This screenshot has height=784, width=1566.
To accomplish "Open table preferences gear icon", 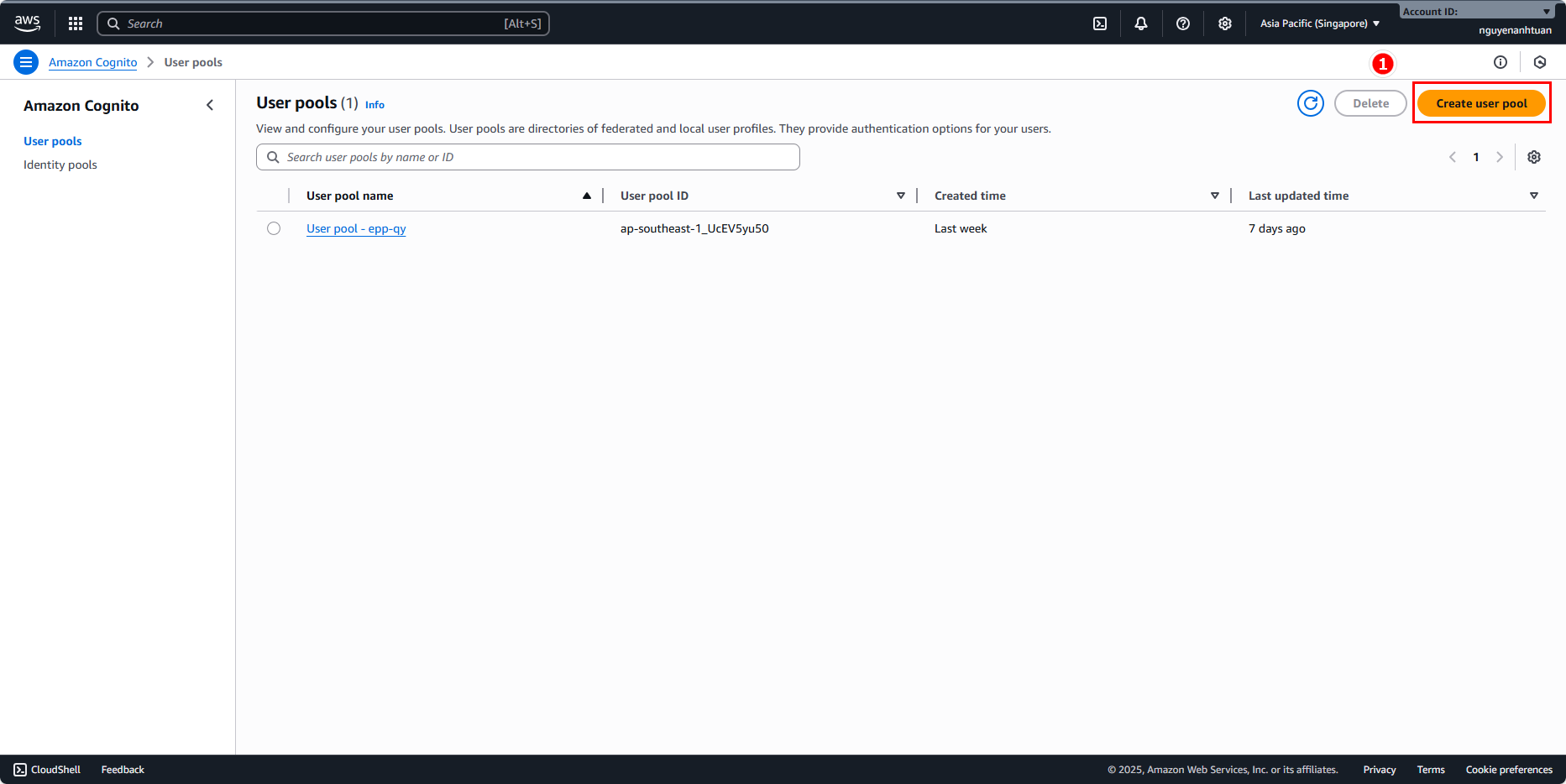I will (1534, 157).
